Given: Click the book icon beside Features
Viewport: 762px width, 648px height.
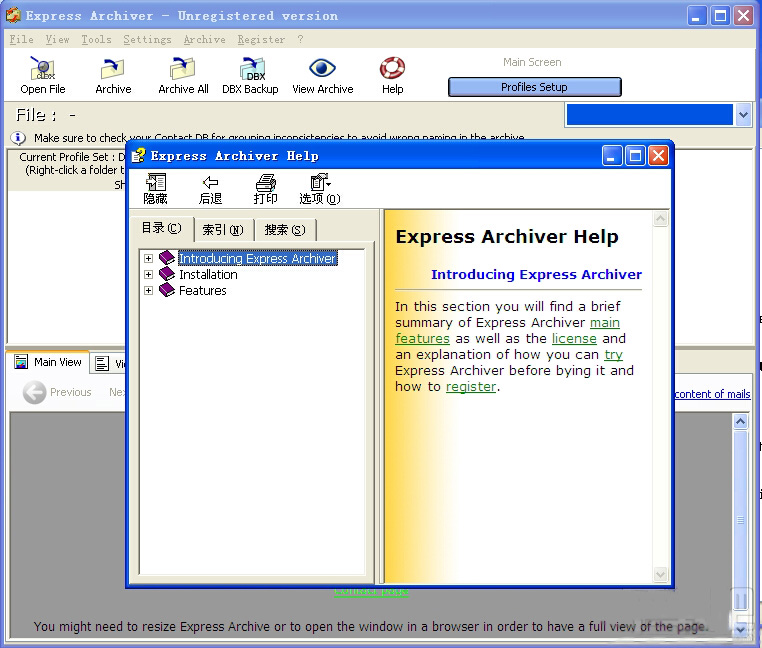Looking at the screenshot, I should (x=167, y=290).
